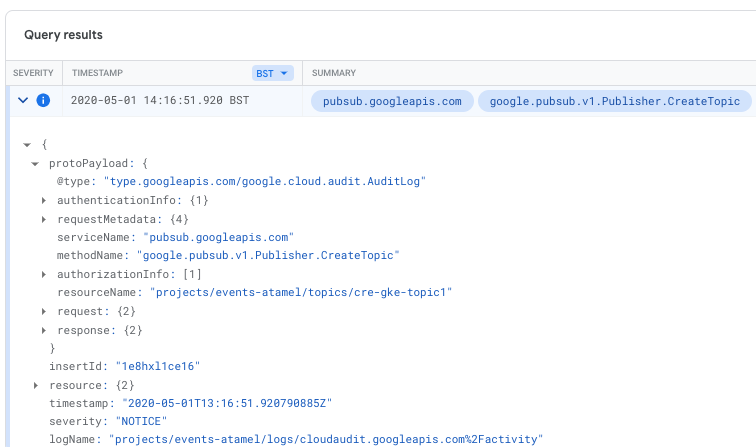This screenshot has width=756, height=447.
Task: Expand the request field
Action: (44, 311)
